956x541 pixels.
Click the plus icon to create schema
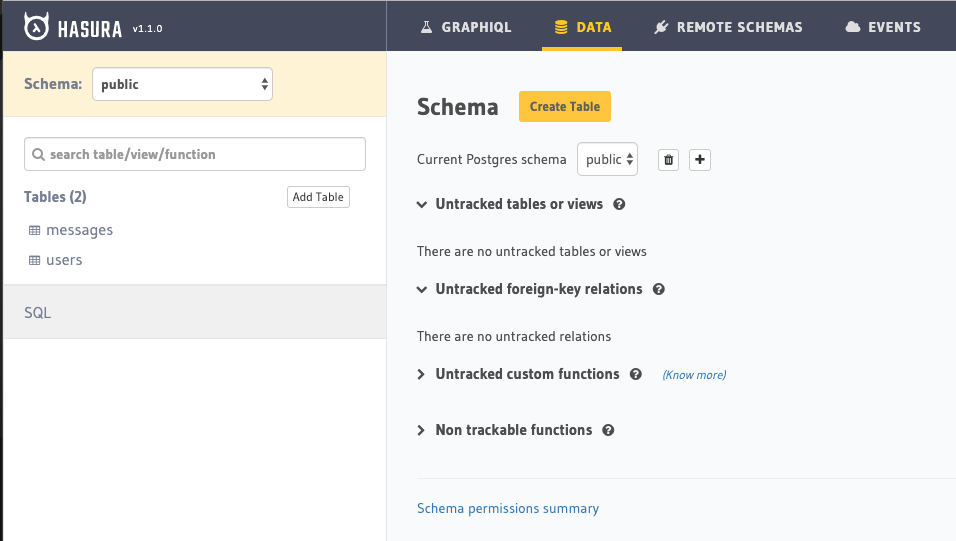click(x=700, y=160)
